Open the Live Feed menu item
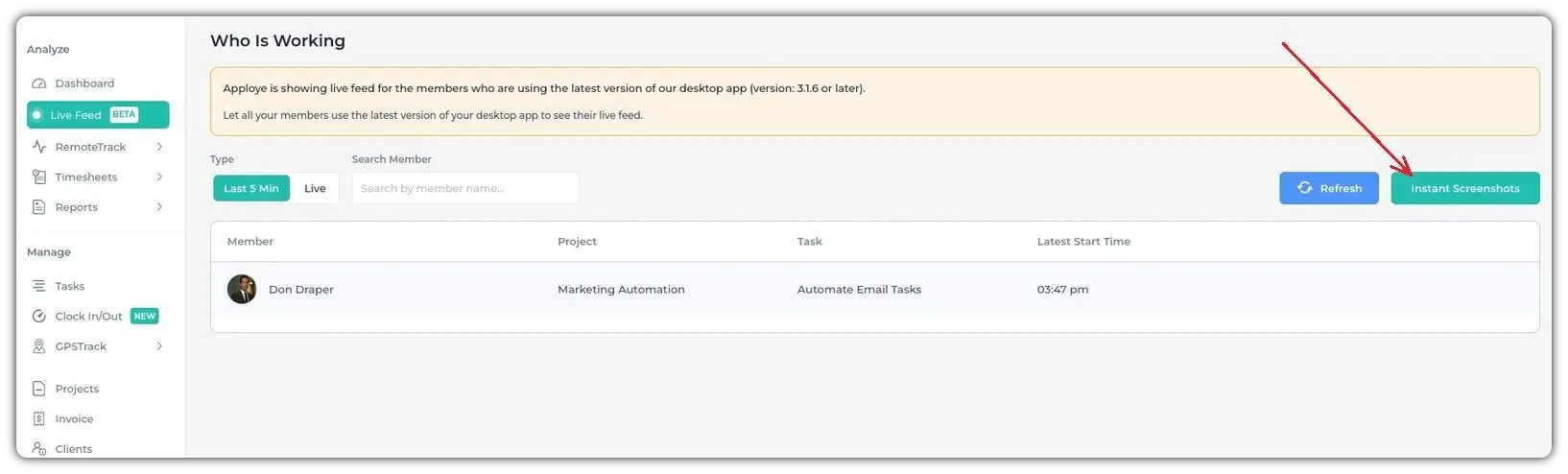The height and width of the screenshot is (474, 1568). tap(76, 115)
